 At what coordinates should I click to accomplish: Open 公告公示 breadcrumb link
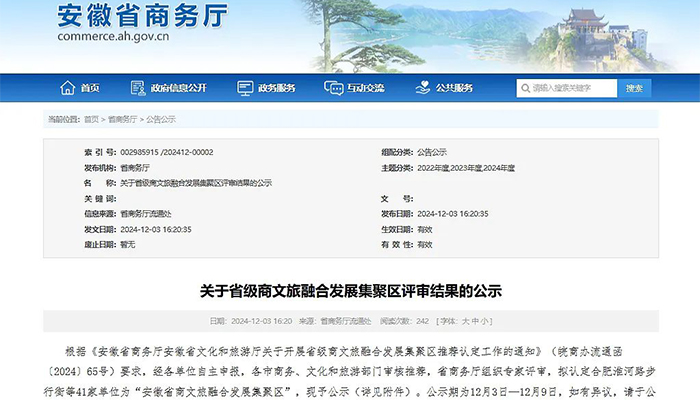160,119
